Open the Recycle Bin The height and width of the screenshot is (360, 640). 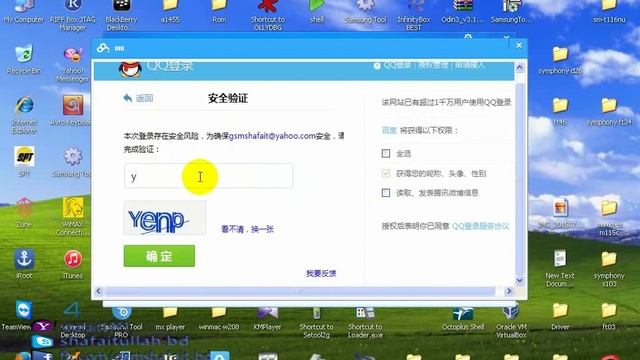click(x=24, y=60)
